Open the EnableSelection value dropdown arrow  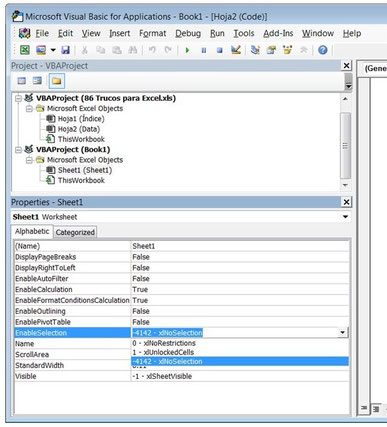tap(342, 333)
